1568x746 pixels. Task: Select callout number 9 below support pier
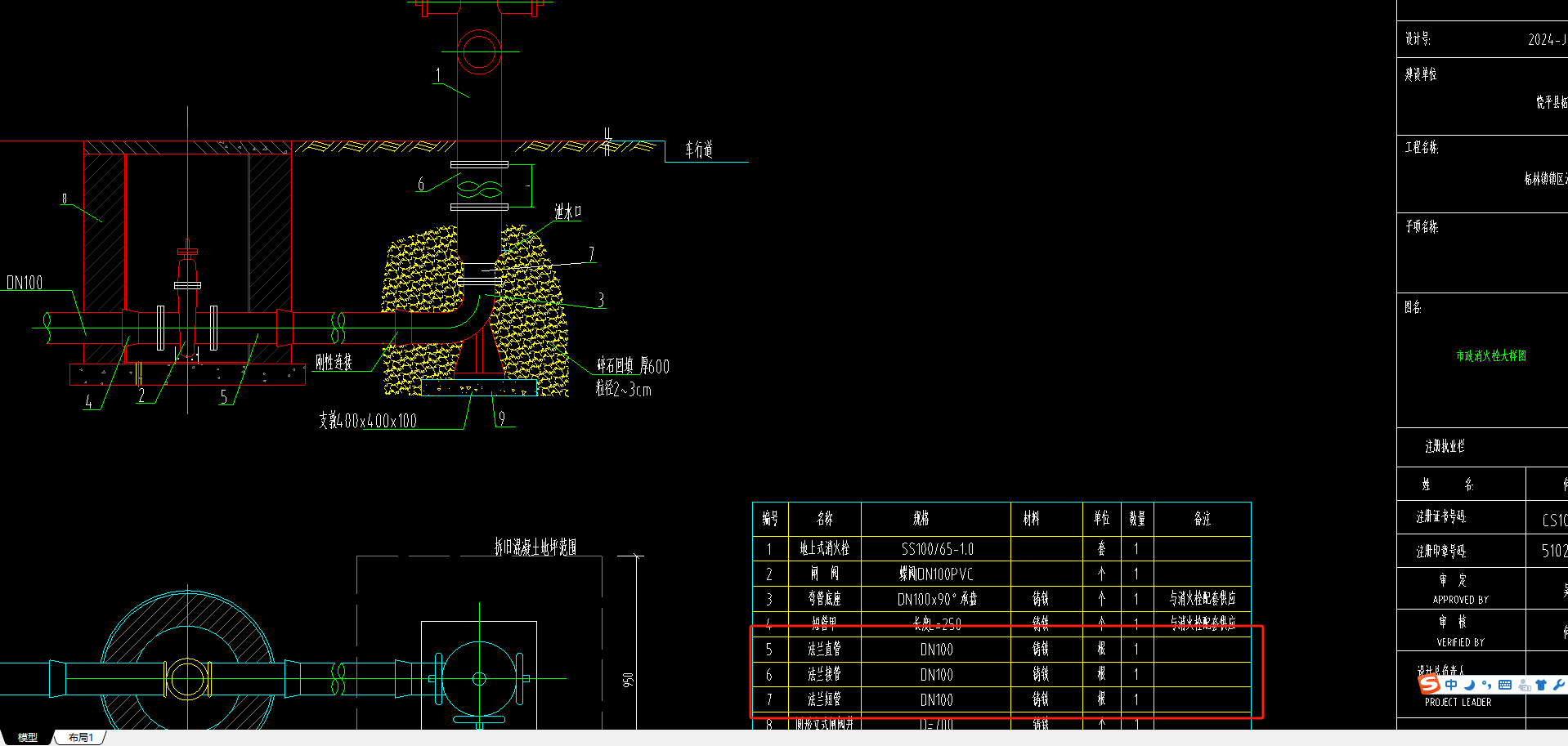[x=502, y=418]
